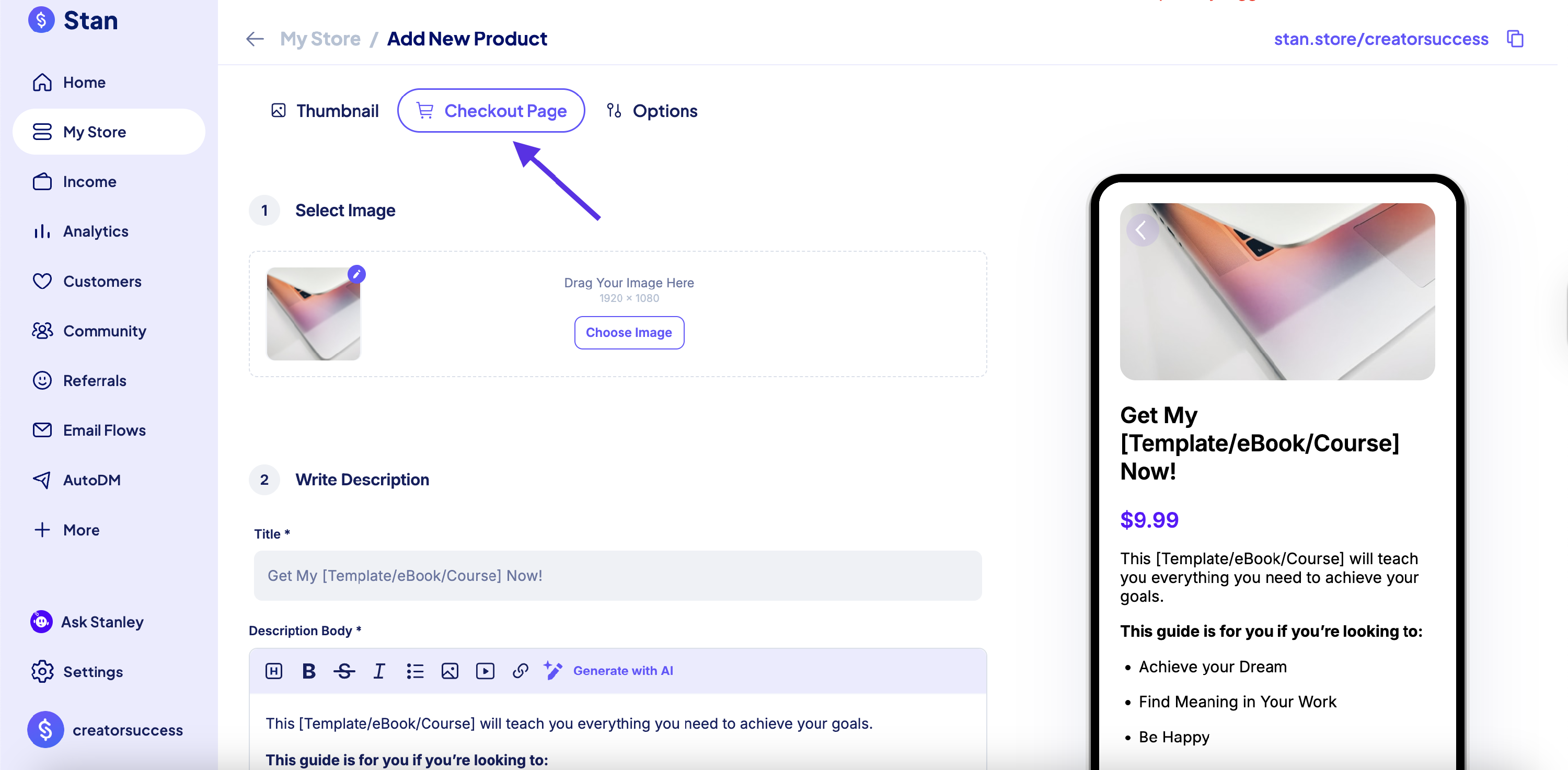Add a hyperlink in description editor
The image size is (1568, 770).
click(x=521, y=671)
